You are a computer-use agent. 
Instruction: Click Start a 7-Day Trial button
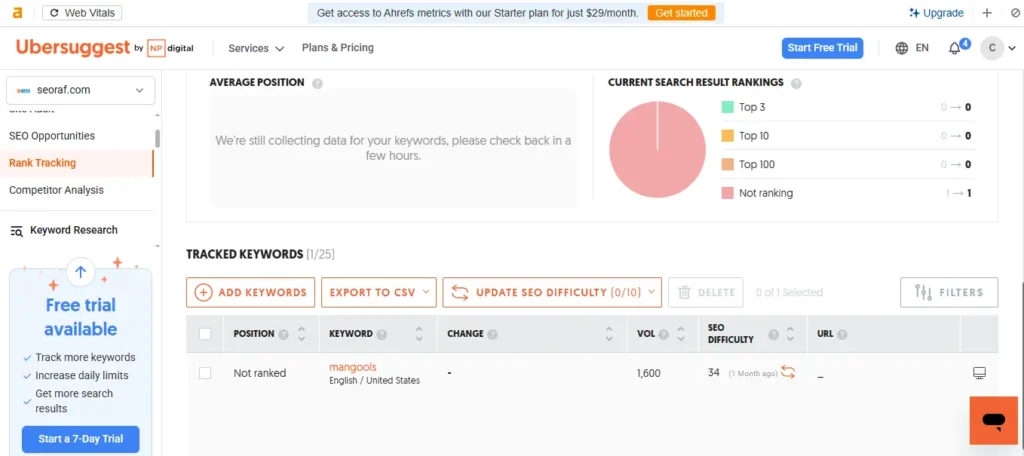click(x=80, y=439)
